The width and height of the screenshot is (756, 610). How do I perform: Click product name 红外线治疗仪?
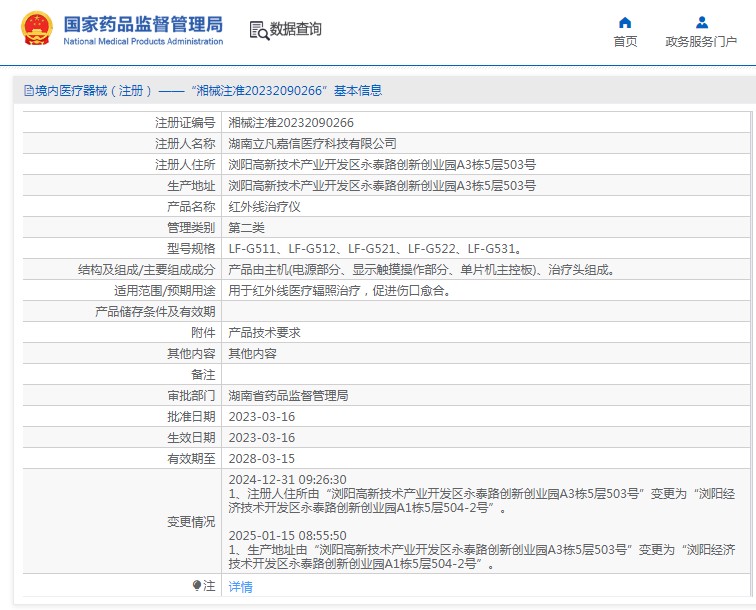264,207
